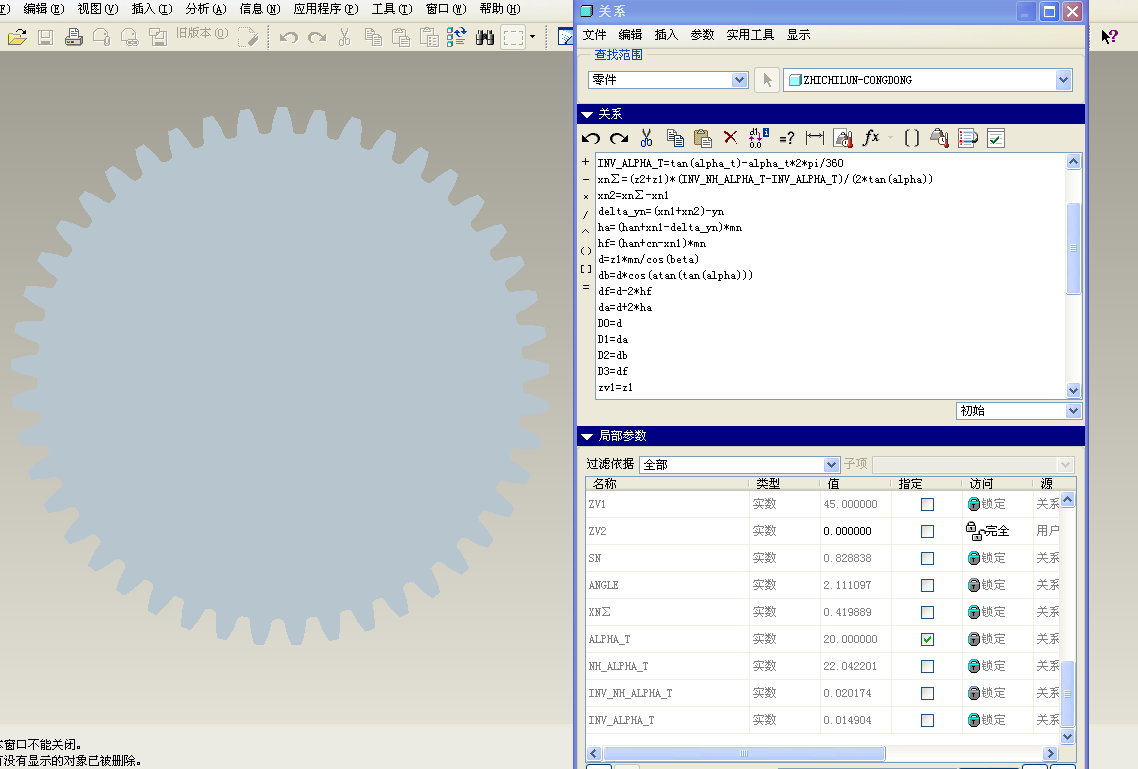Open the 初始 dropdown below relations editor
This screenshot has height=769, width=1138.
click(x=1073, y=411)
